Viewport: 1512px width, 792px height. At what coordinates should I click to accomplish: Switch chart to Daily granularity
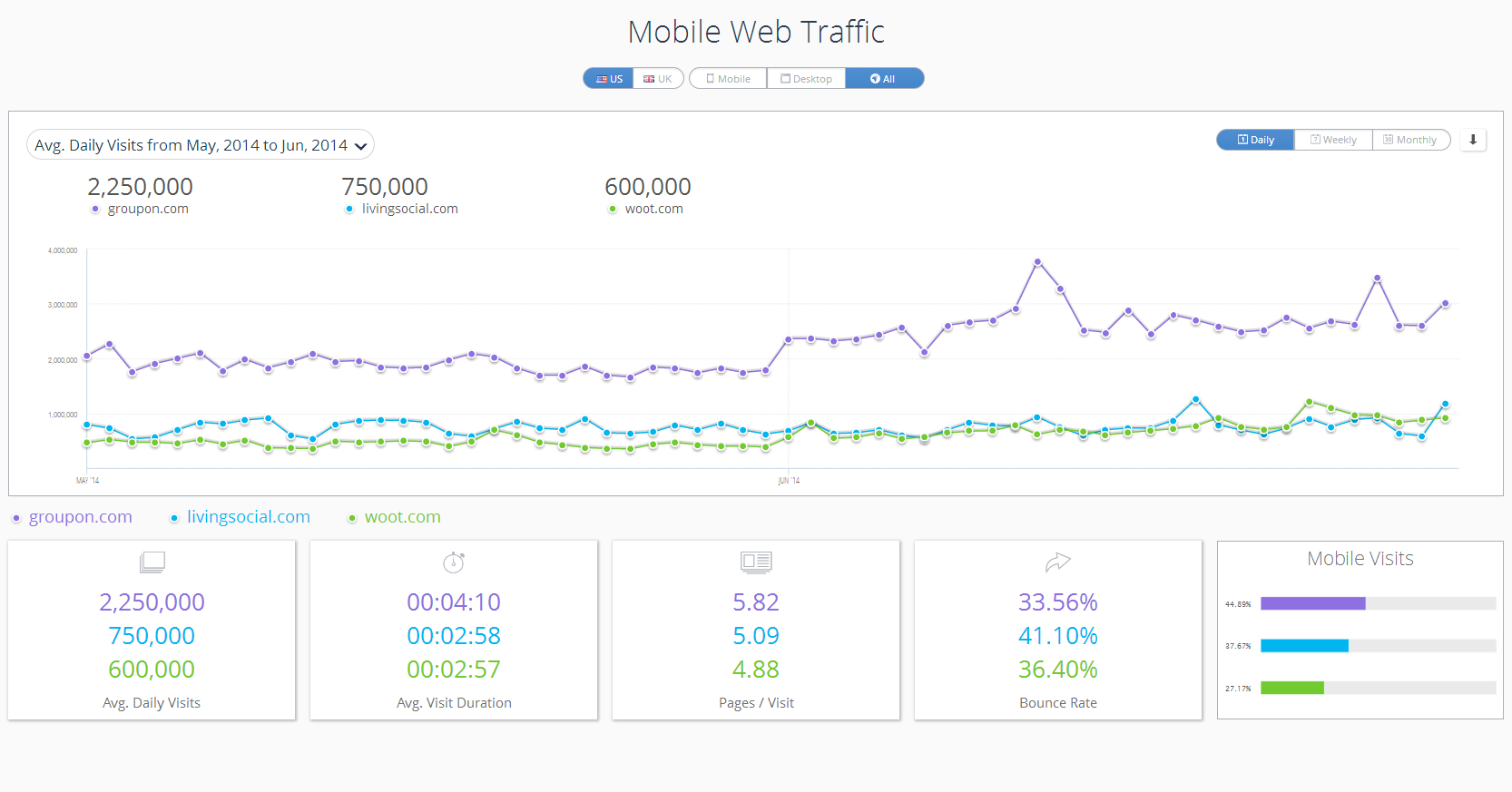pyautogui.click(x=1255, y=140)
